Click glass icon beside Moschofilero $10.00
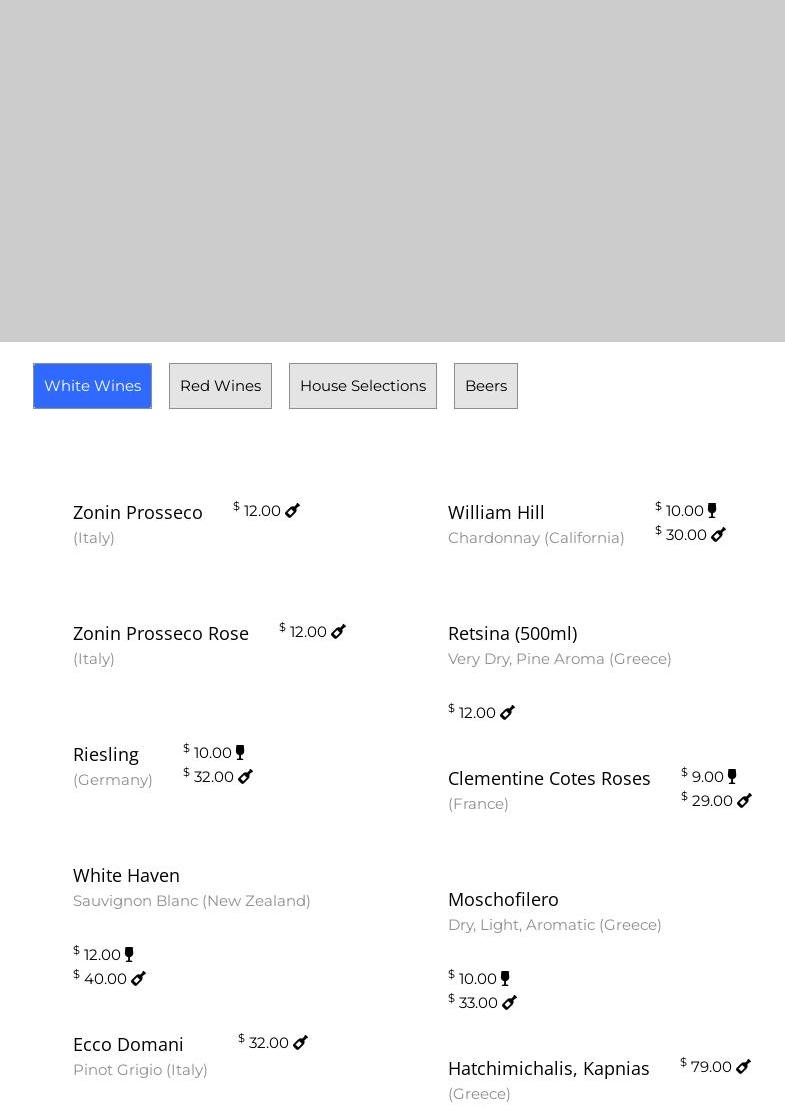This screenshot has width=785, height=1117. pyautogui.click(x=505, y=979)
